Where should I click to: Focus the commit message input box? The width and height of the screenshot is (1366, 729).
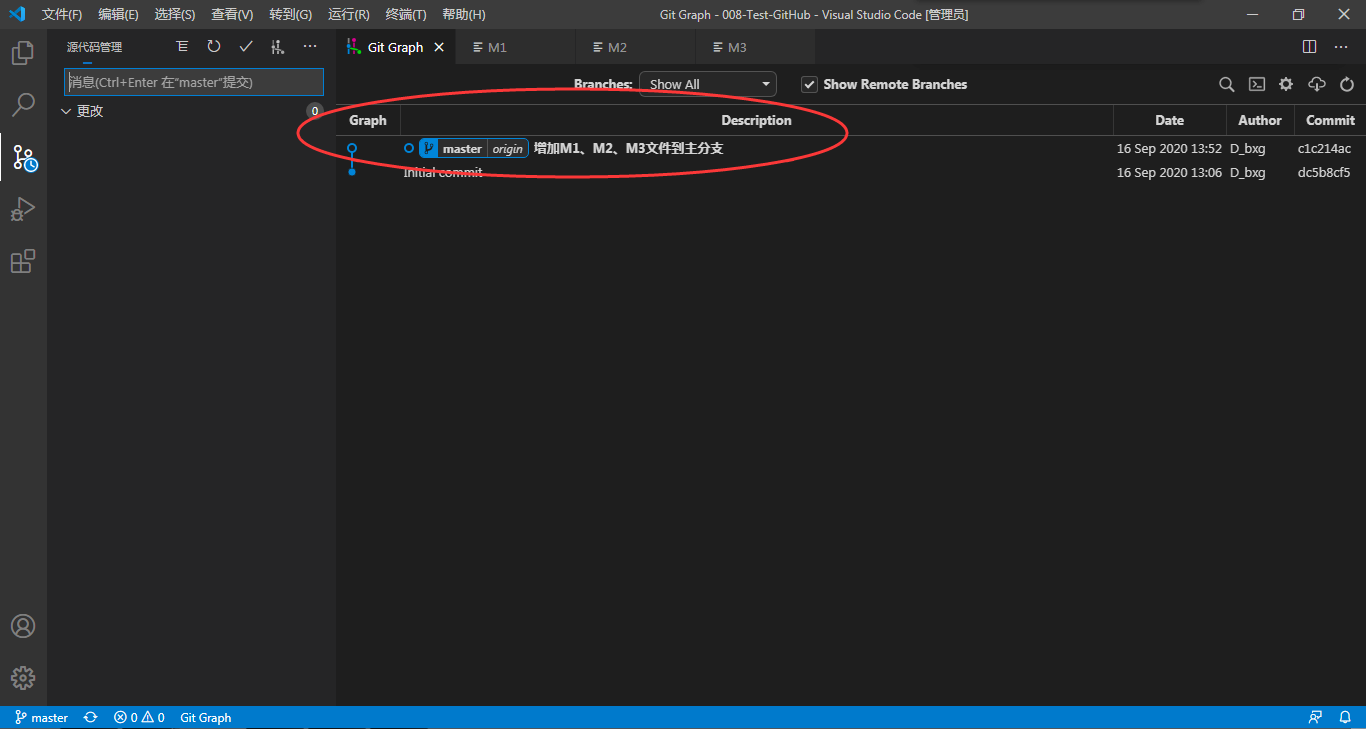click(194, 82)
